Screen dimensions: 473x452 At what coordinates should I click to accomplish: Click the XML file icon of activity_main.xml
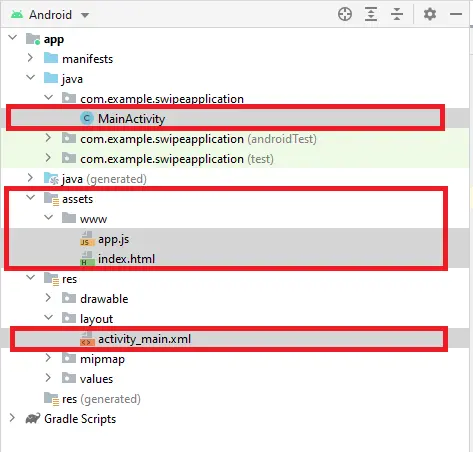click(87, 339)
